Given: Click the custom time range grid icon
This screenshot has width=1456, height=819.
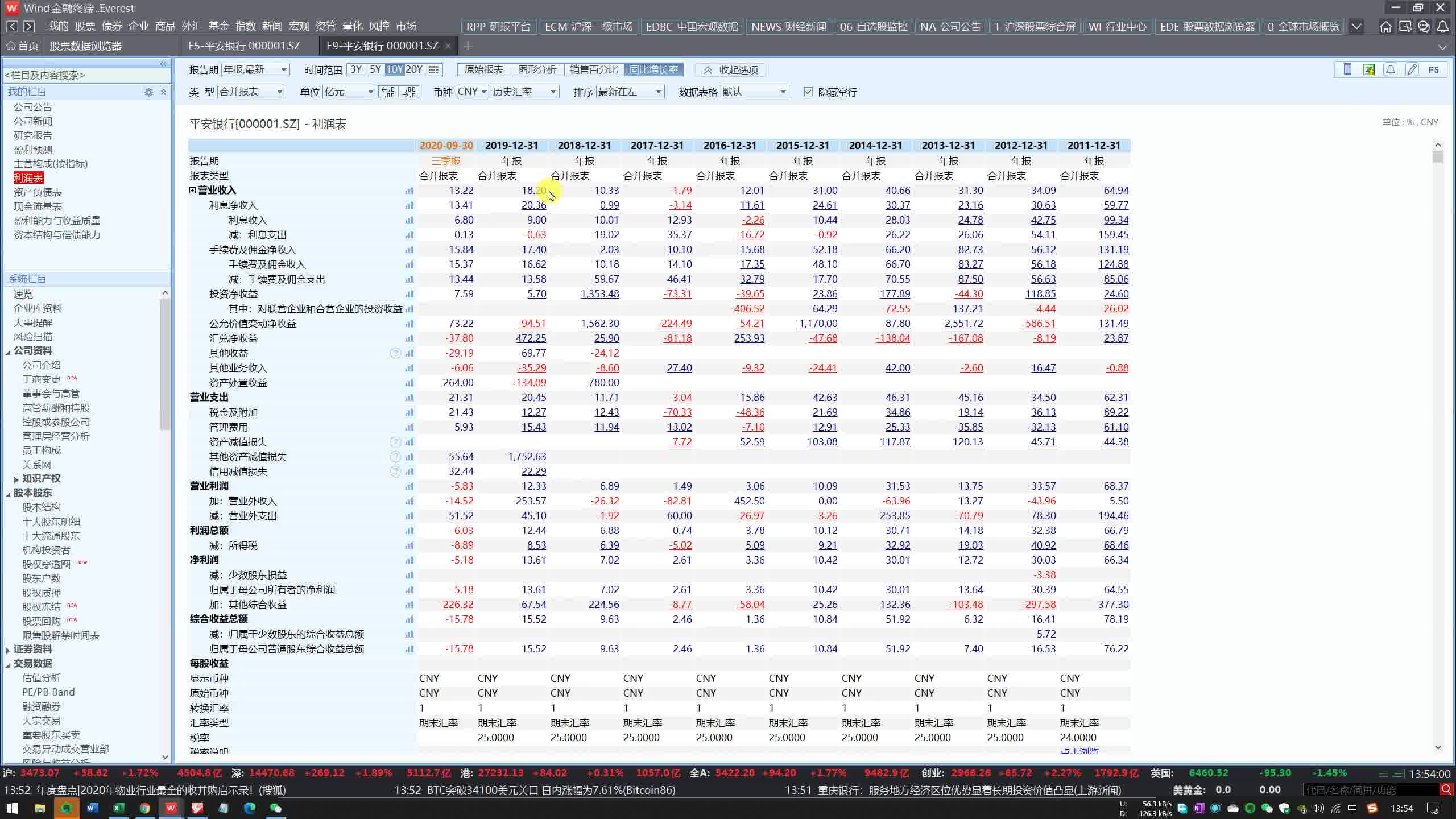Looking at the screenshot, I should (x=434, y=69).
